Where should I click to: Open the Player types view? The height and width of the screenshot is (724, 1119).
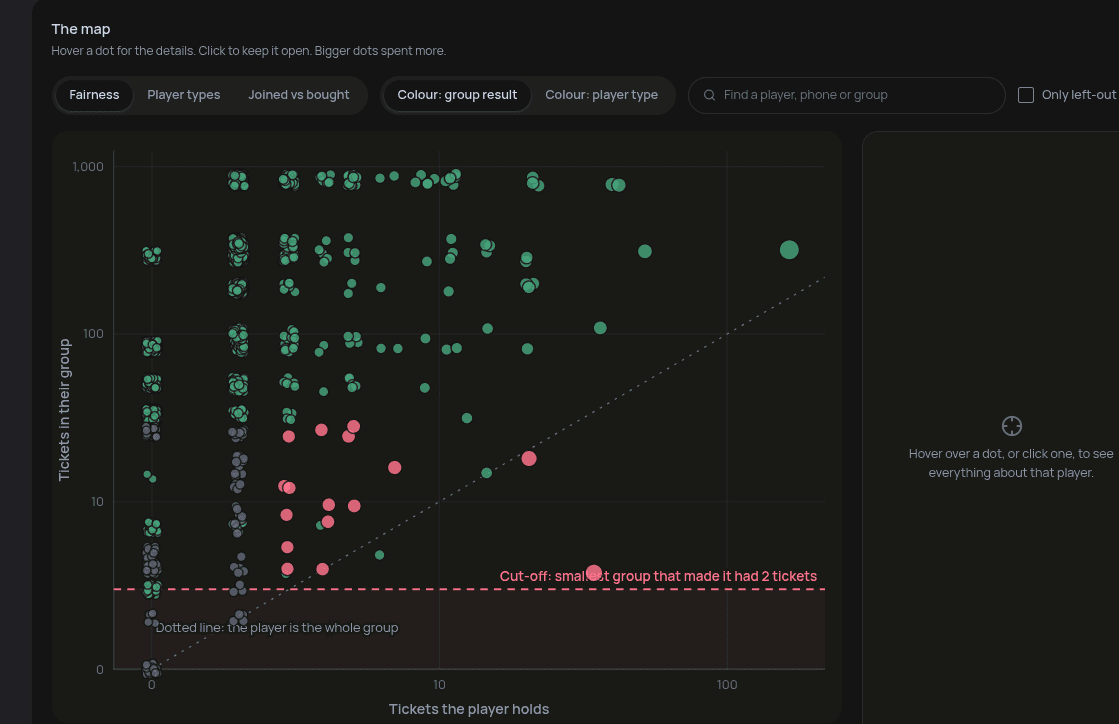click(x=183, y=95)
